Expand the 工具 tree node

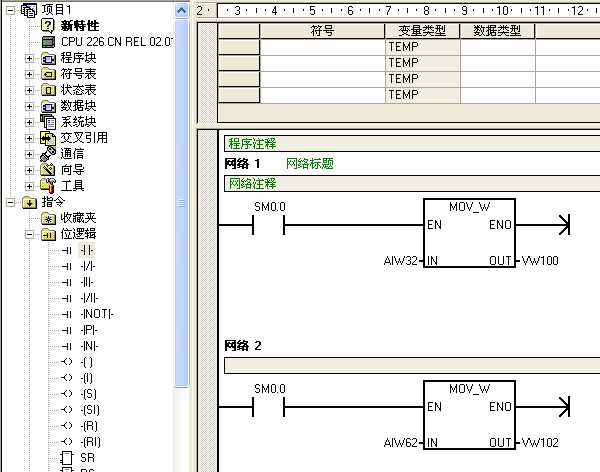coord(29,186)
